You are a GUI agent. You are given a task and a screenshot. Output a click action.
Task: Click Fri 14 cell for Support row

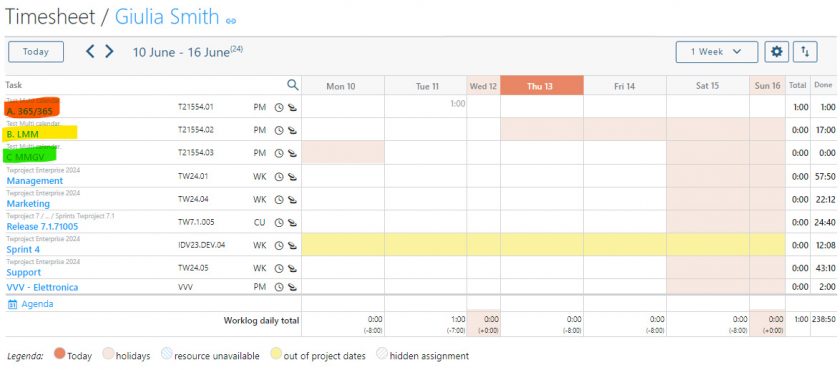625,267
